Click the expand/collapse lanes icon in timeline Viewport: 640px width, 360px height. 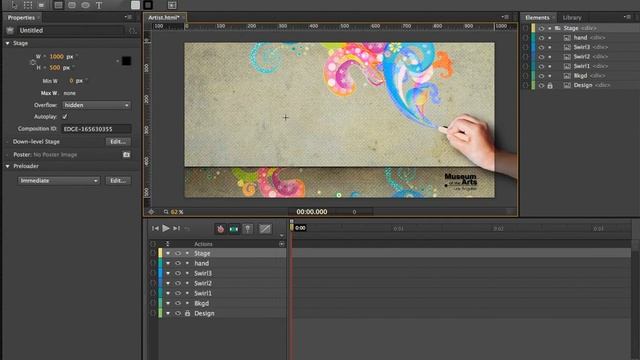click(x=167, y=244)
